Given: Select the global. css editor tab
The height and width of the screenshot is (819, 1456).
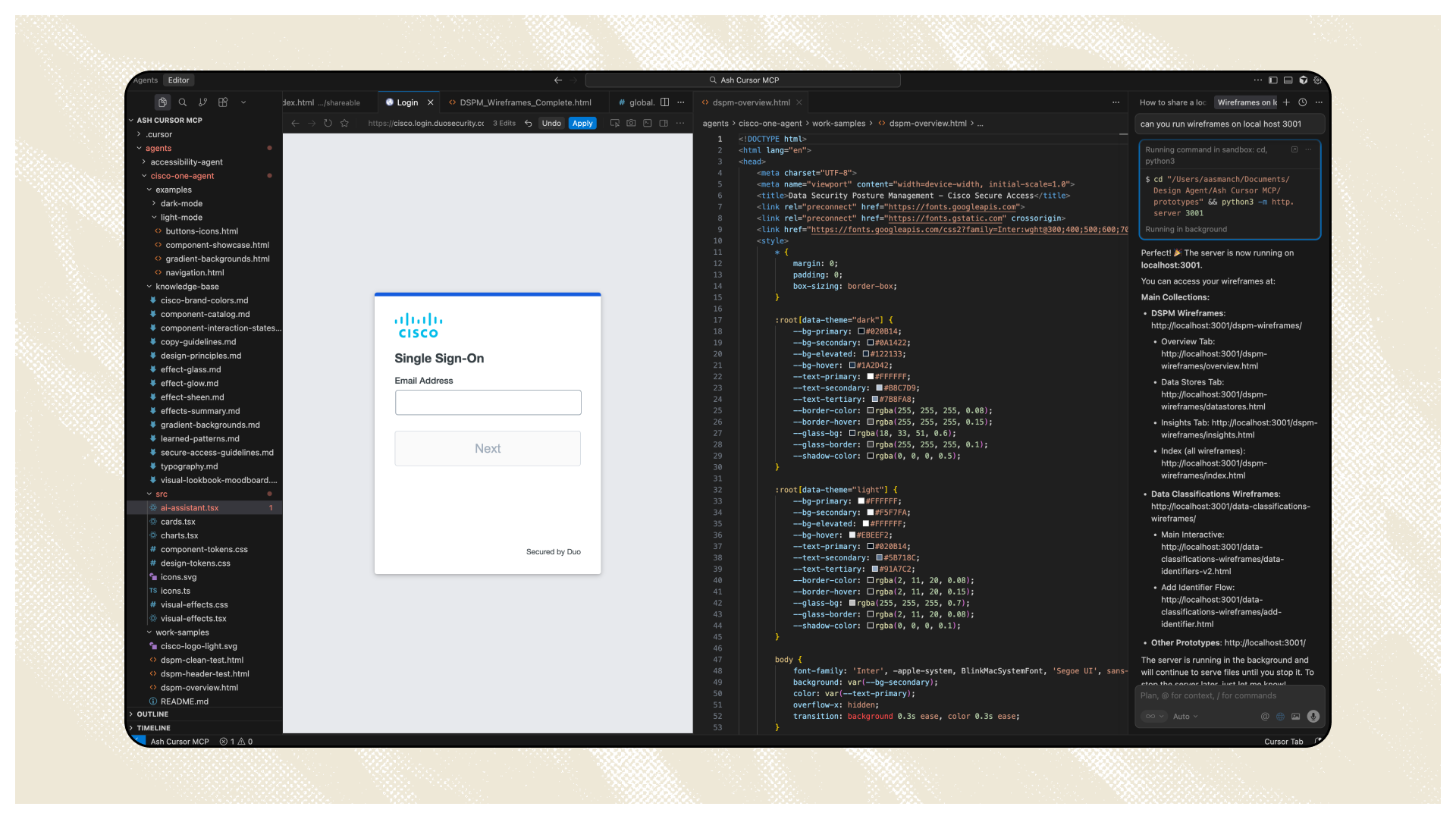Looking at the screenshot, I should point(635,102).
